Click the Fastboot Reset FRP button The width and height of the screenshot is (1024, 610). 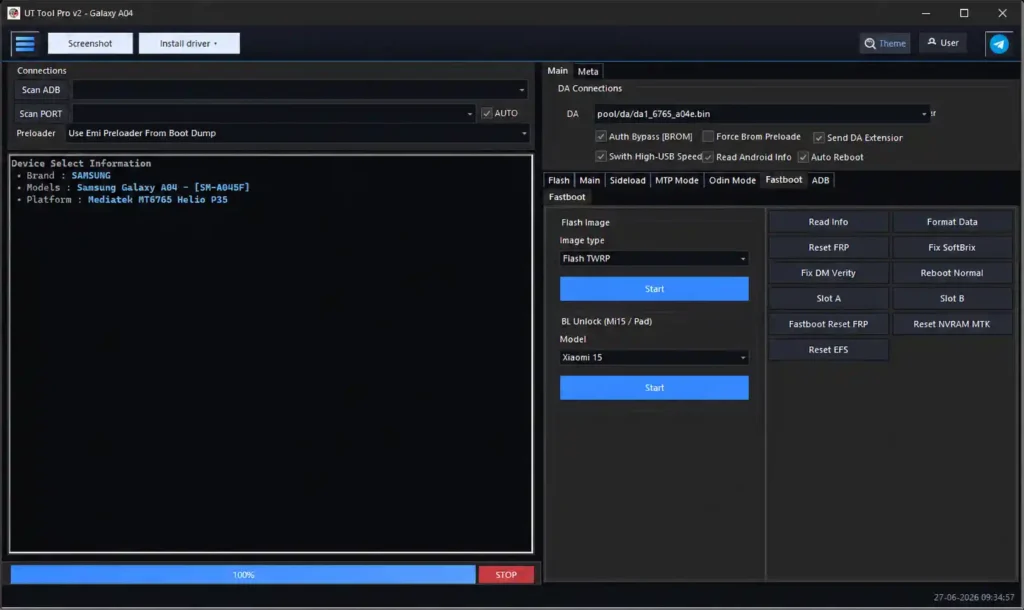click(x=828, y=324)
